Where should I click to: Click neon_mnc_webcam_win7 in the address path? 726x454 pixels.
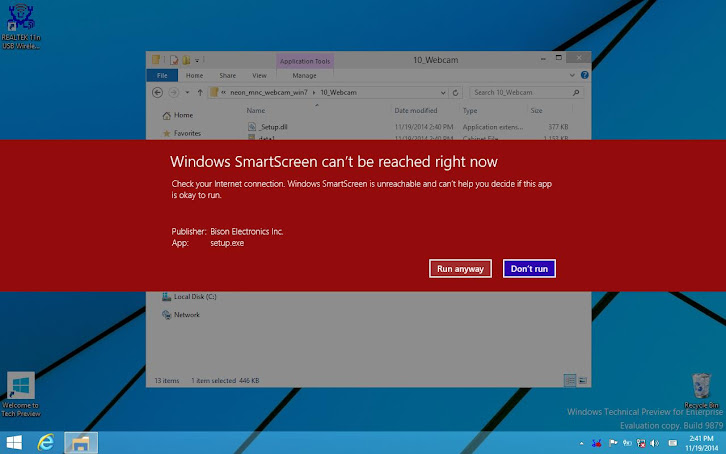click(x=269, y=93)
